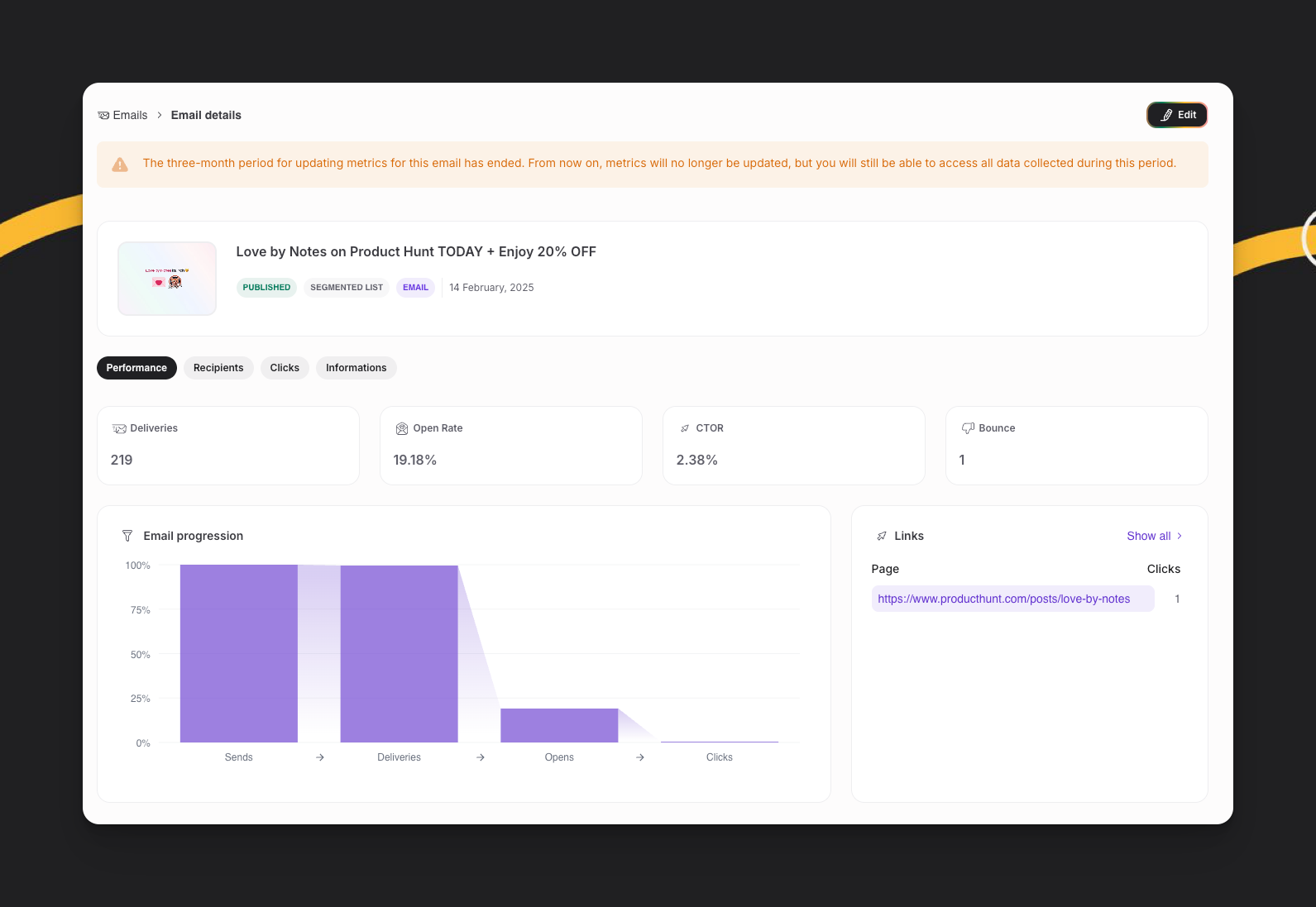The width and height of the screenshot is (1316, 907).
Task: Click the funnel icon beside Email progression
Action: 127,536
